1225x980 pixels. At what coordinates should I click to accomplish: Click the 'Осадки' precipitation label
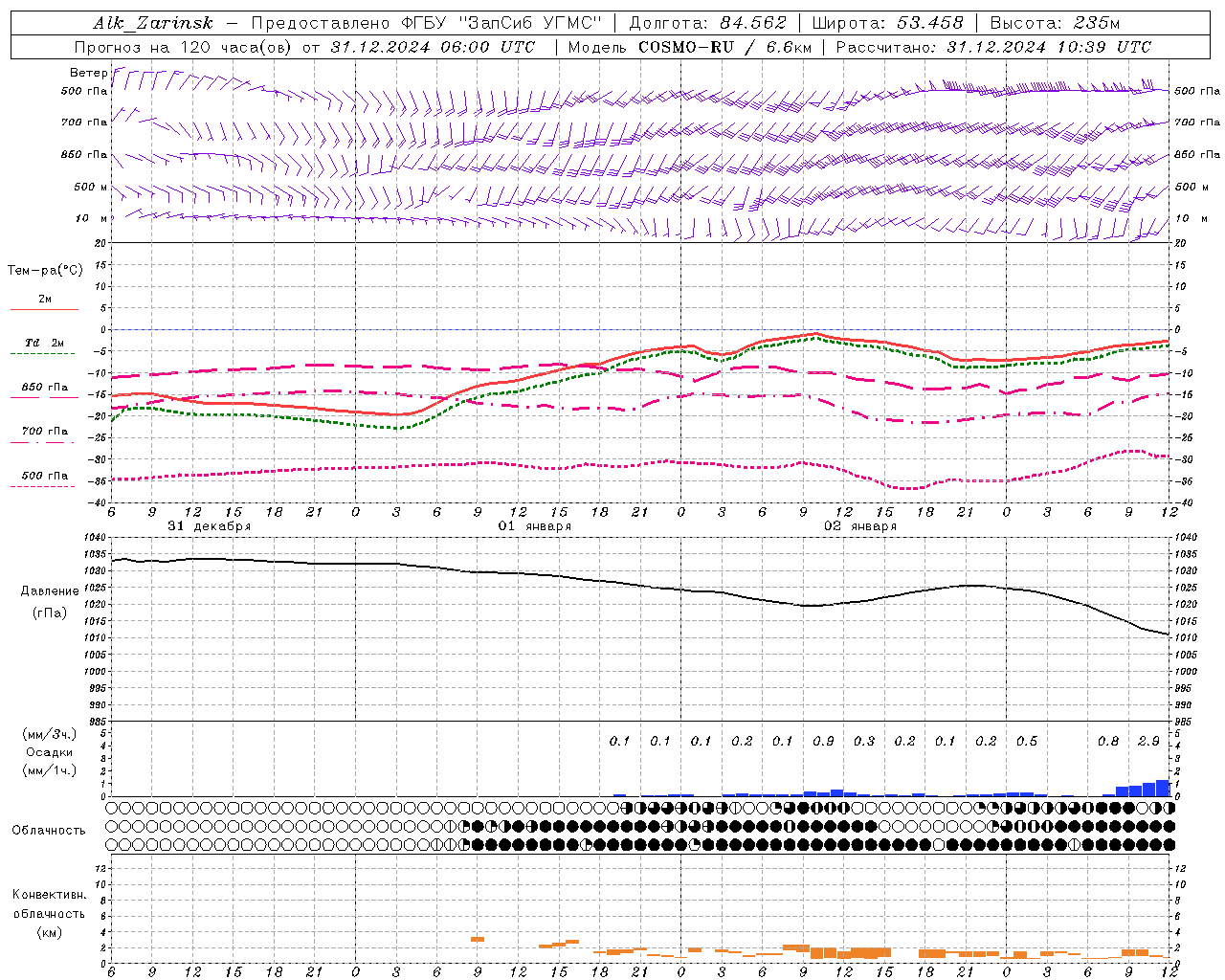pyautogui.click(x=50, y=752)
